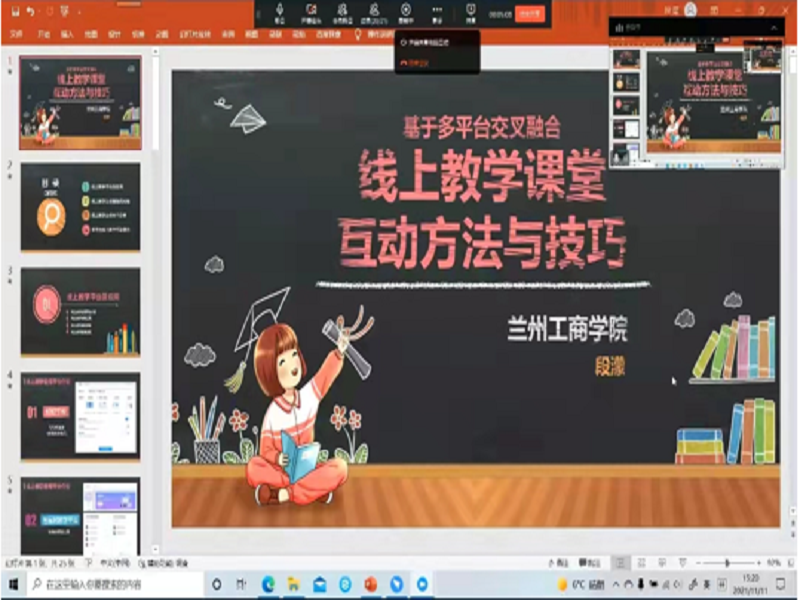Open the 文件 ribbon tab

coord(15,33)
